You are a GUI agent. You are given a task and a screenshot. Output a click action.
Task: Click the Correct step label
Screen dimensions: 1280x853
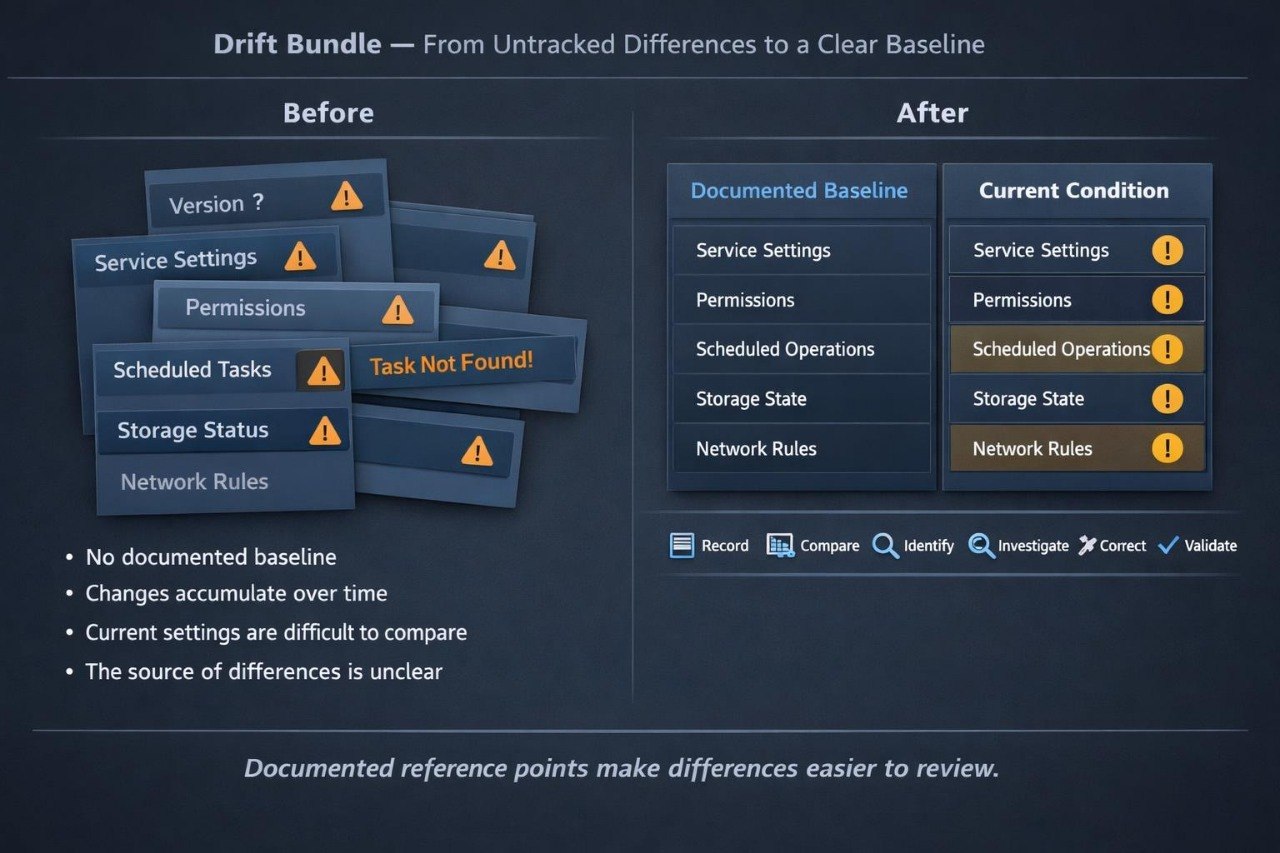[x=1123, y=545]
